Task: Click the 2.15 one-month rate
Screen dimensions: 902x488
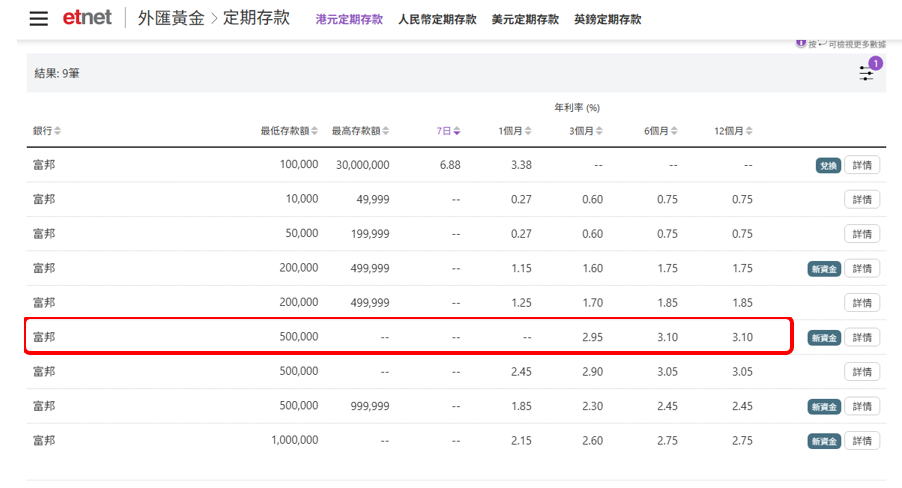Action: [x=521, y=441]
